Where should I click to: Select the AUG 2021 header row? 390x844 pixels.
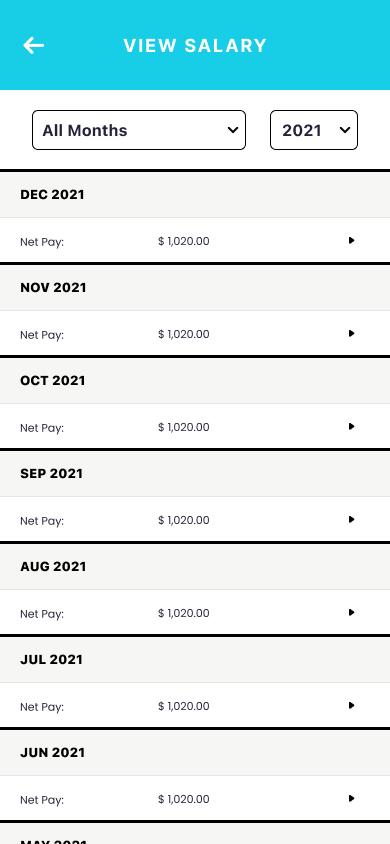coord(195,567)
